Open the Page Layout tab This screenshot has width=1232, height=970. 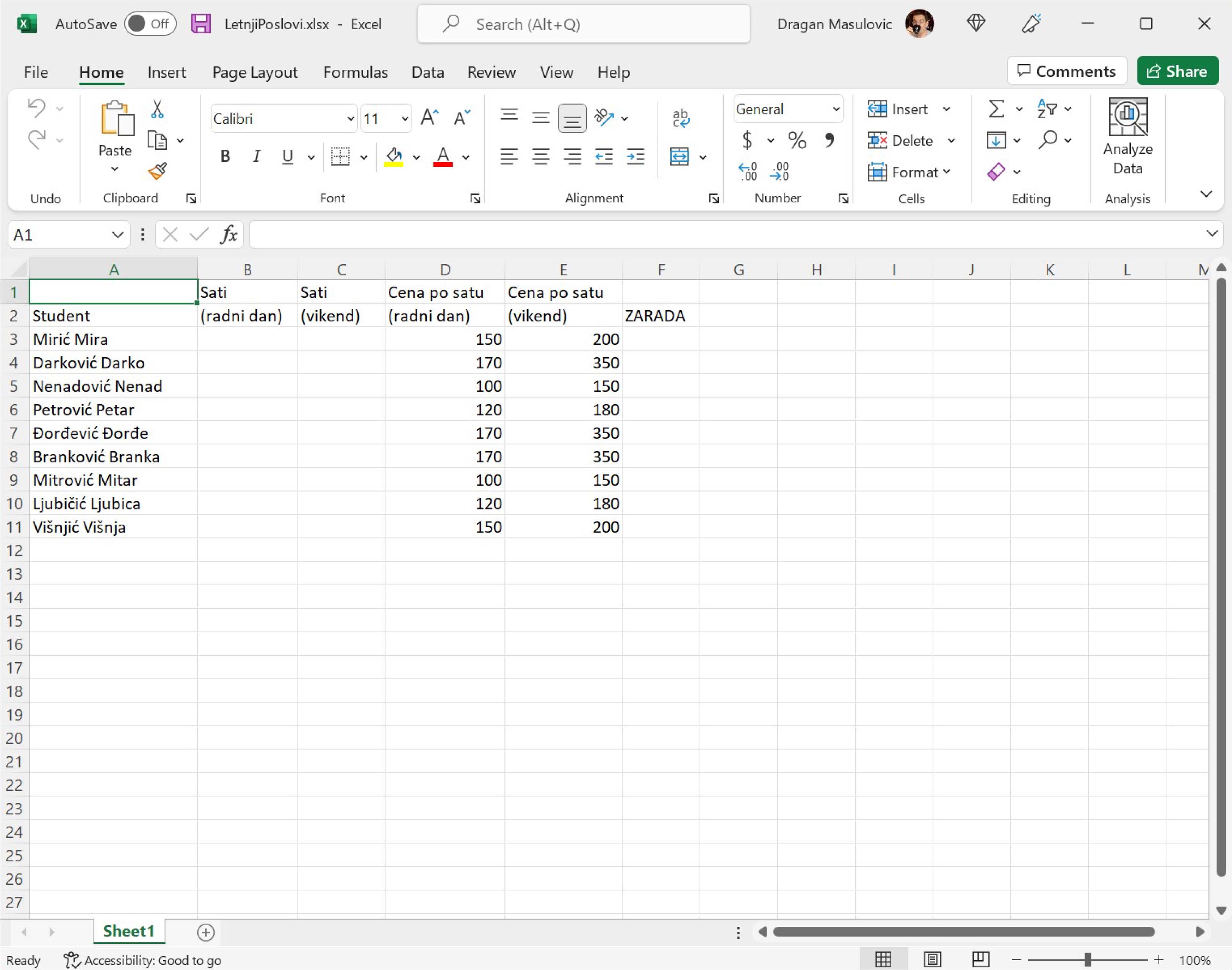[254, 72]
